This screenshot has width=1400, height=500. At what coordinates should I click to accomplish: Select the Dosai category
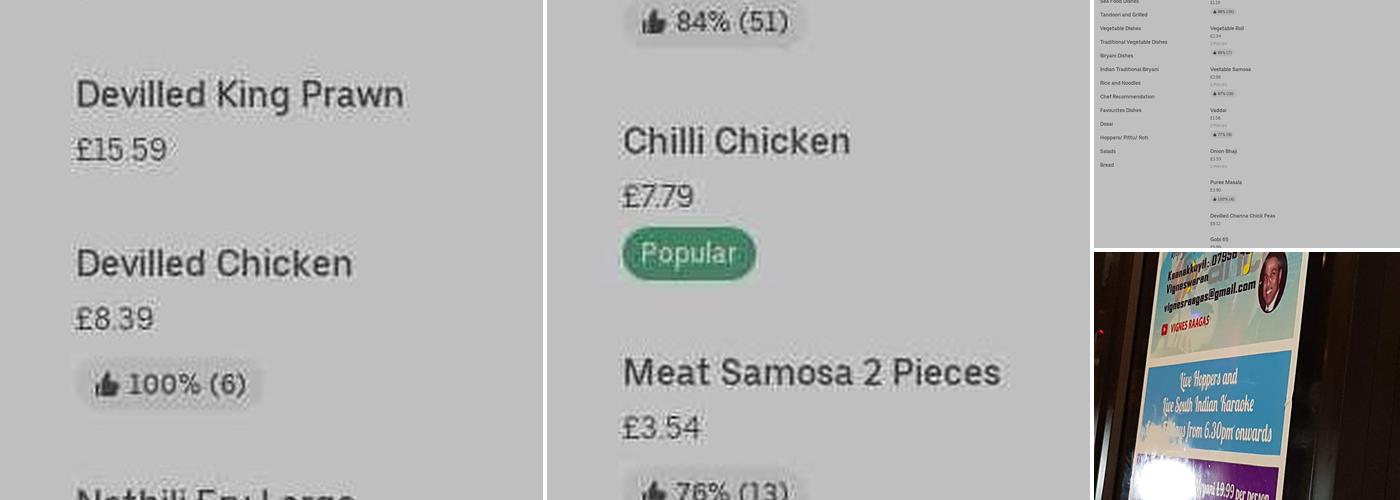tap(1106, 124)
